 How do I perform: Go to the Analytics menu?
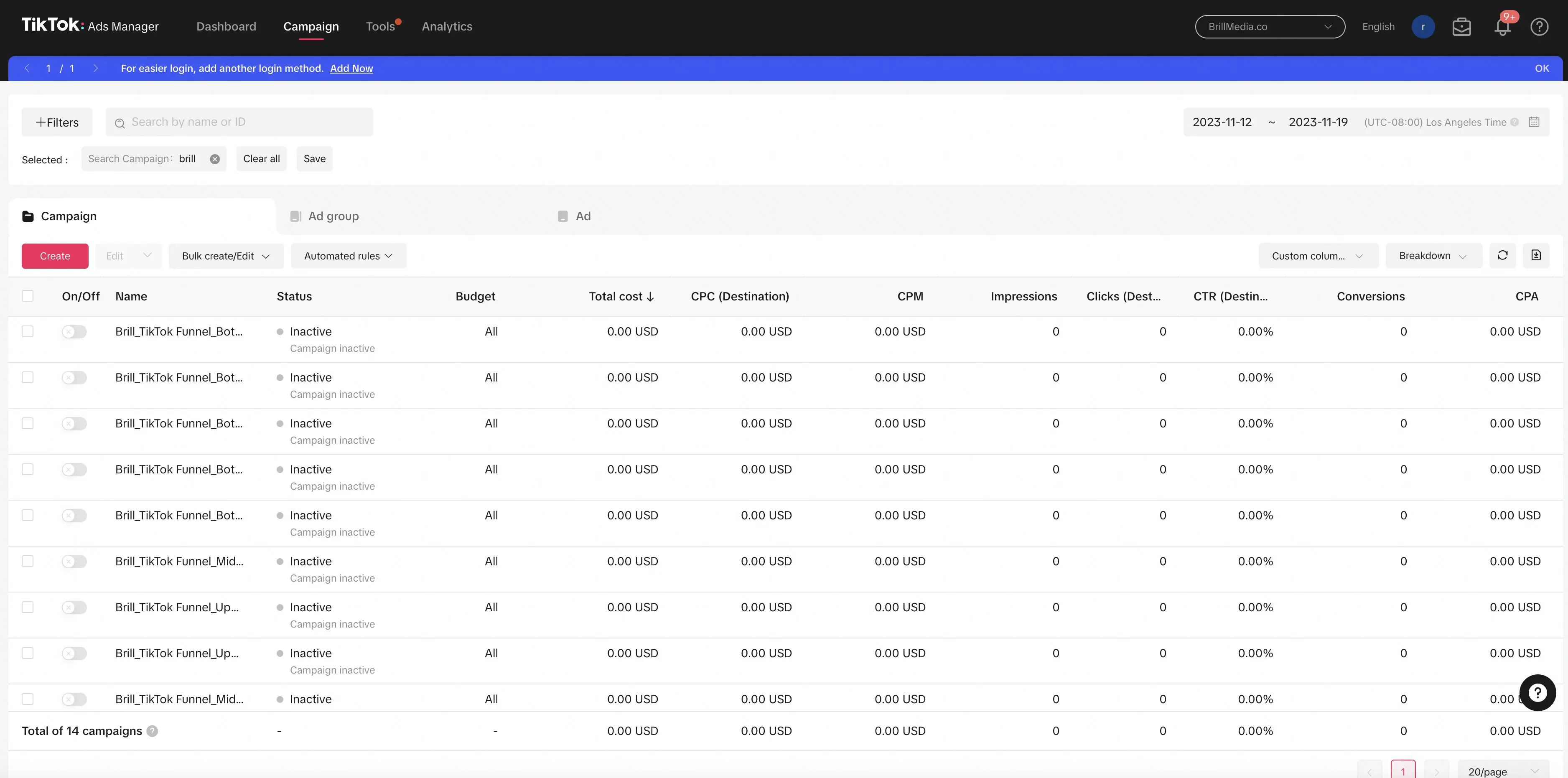pyautogui.click(x=447, y=26)
